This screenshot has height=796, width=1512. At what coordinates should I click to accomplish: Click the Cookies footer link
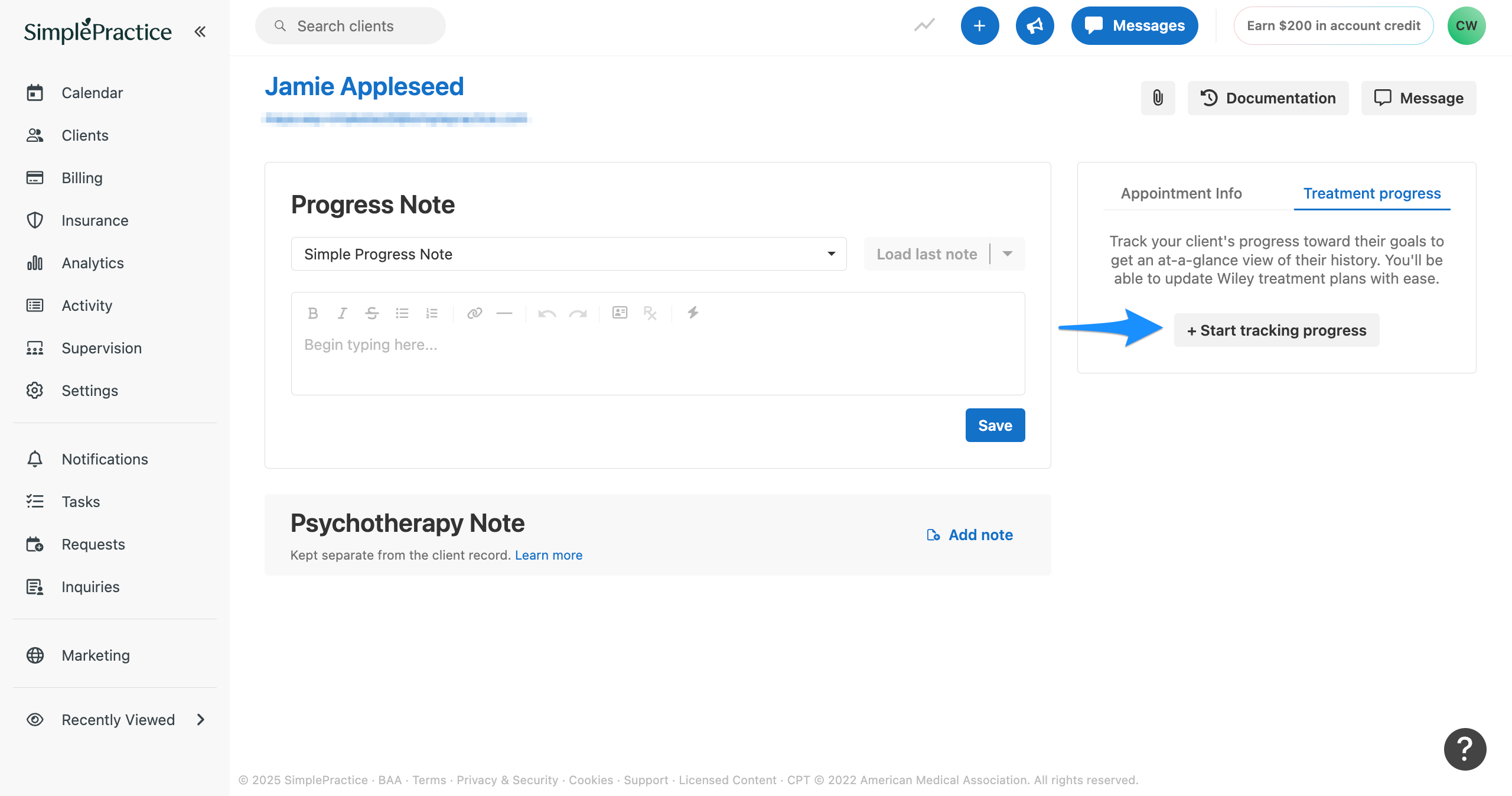(x=591, y=780)
